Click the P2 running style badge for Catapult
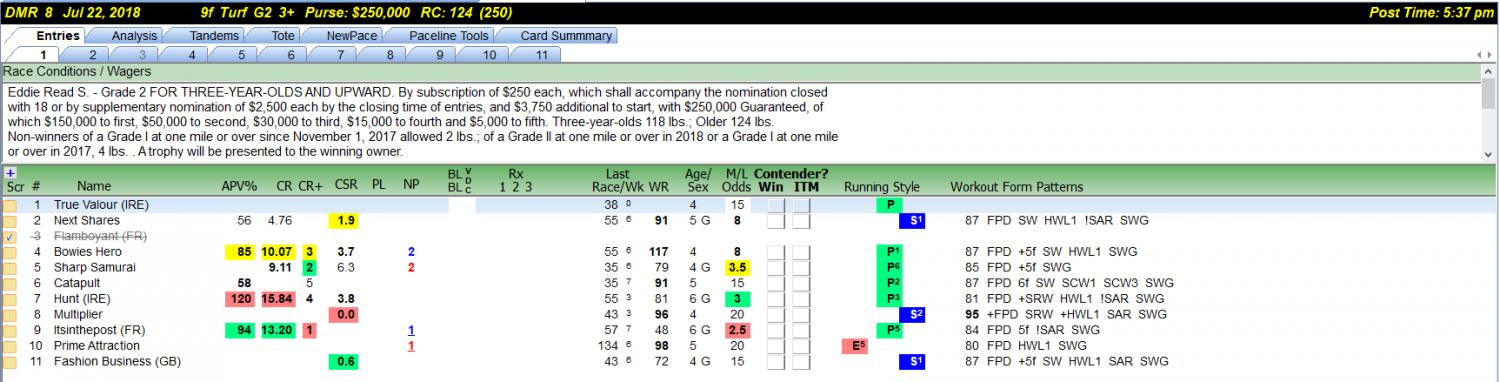The image size is (1500, 382). click(x=888, y=283)
